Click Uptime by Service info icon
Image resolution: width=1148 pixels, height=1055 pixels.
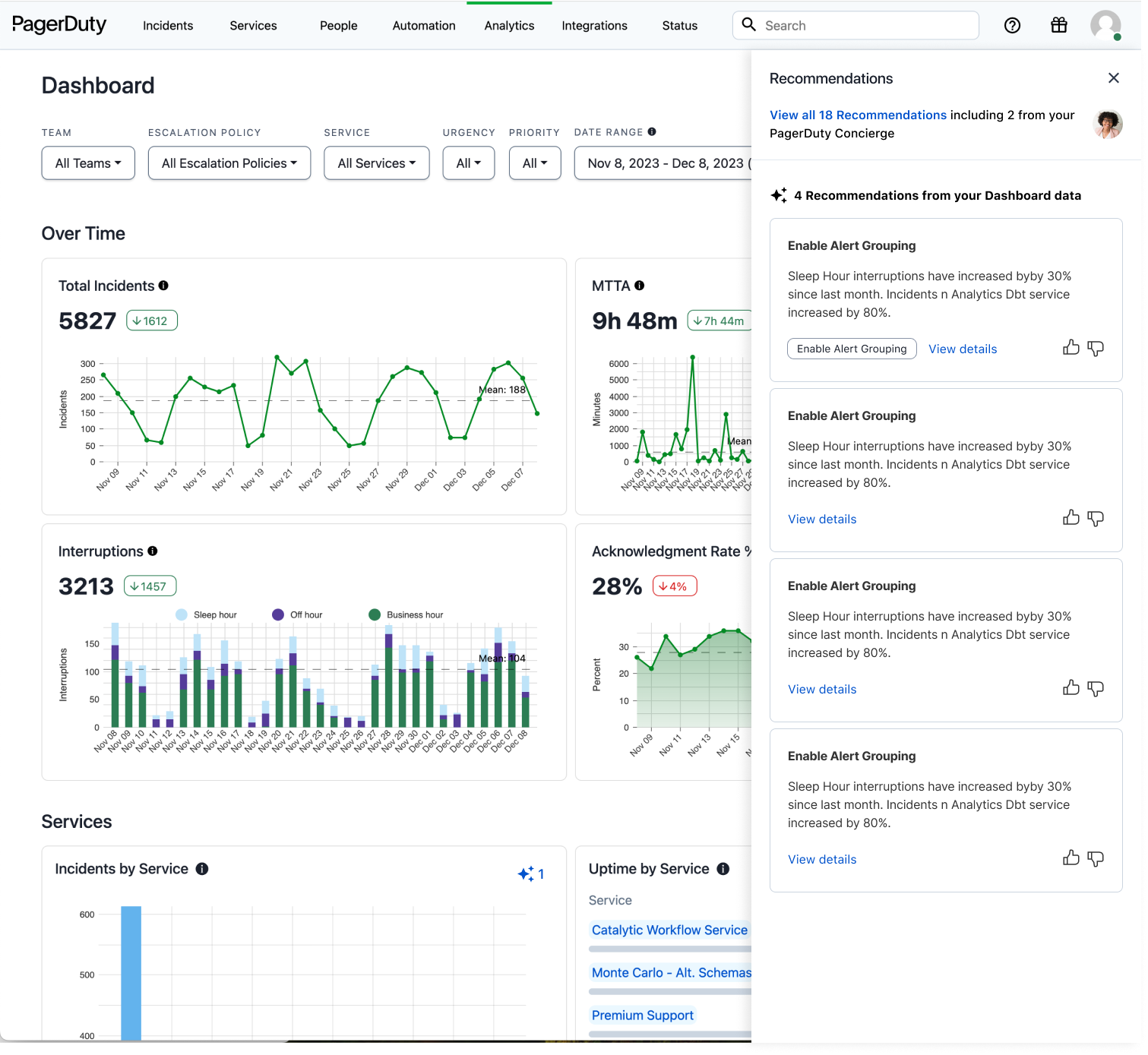(x=723, y=869)
